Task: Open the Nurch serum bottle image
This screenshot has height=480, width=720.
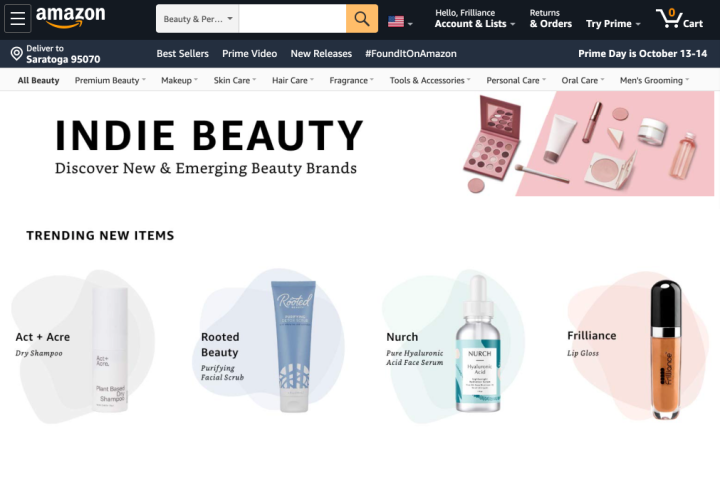Action: tap(478, 344)
